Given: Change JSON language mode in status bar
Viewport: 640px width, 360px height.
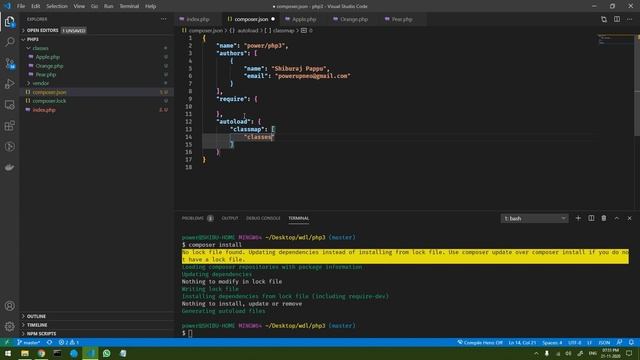Looking at the screenshot, I should tap(604, 342).
